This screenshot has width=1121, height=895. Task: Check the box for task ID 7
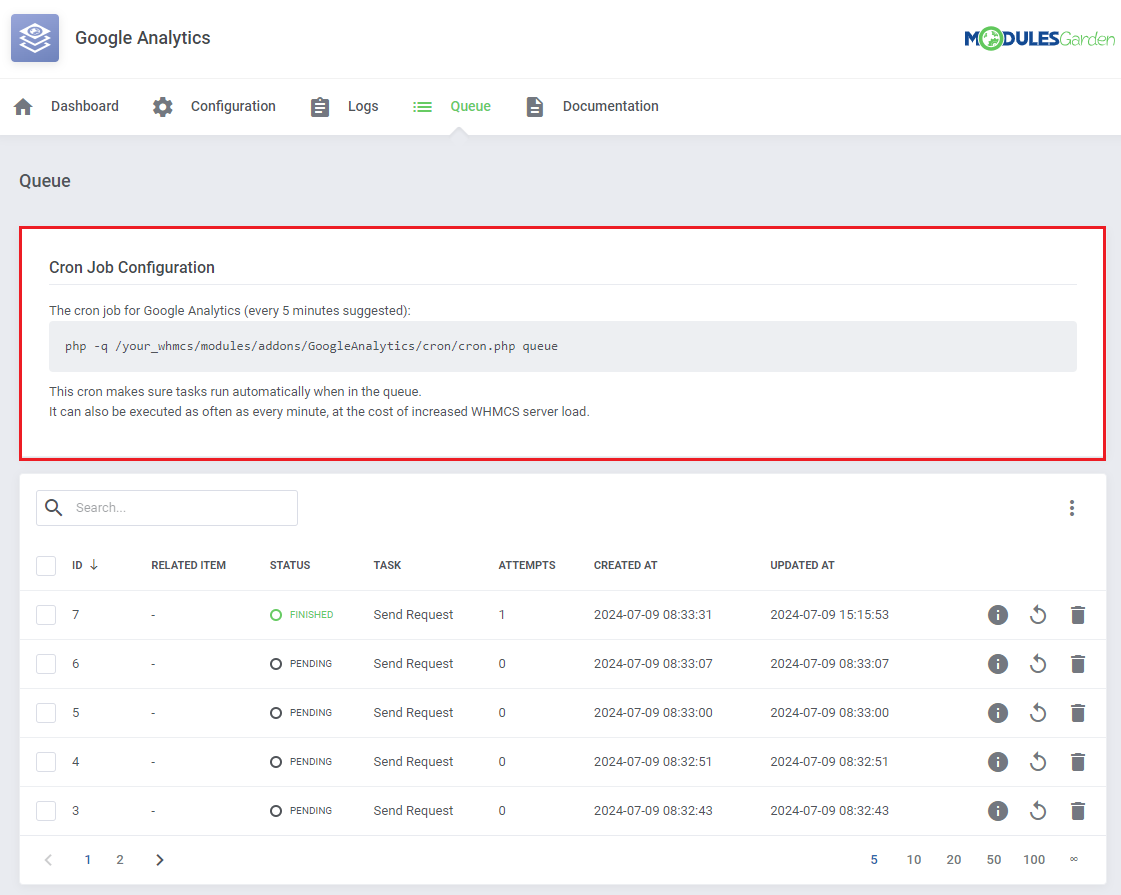(46, 615)
